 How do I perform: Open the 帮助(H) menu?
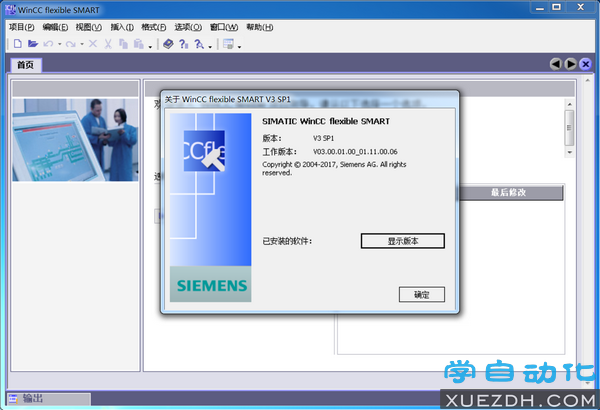(259, 27)
